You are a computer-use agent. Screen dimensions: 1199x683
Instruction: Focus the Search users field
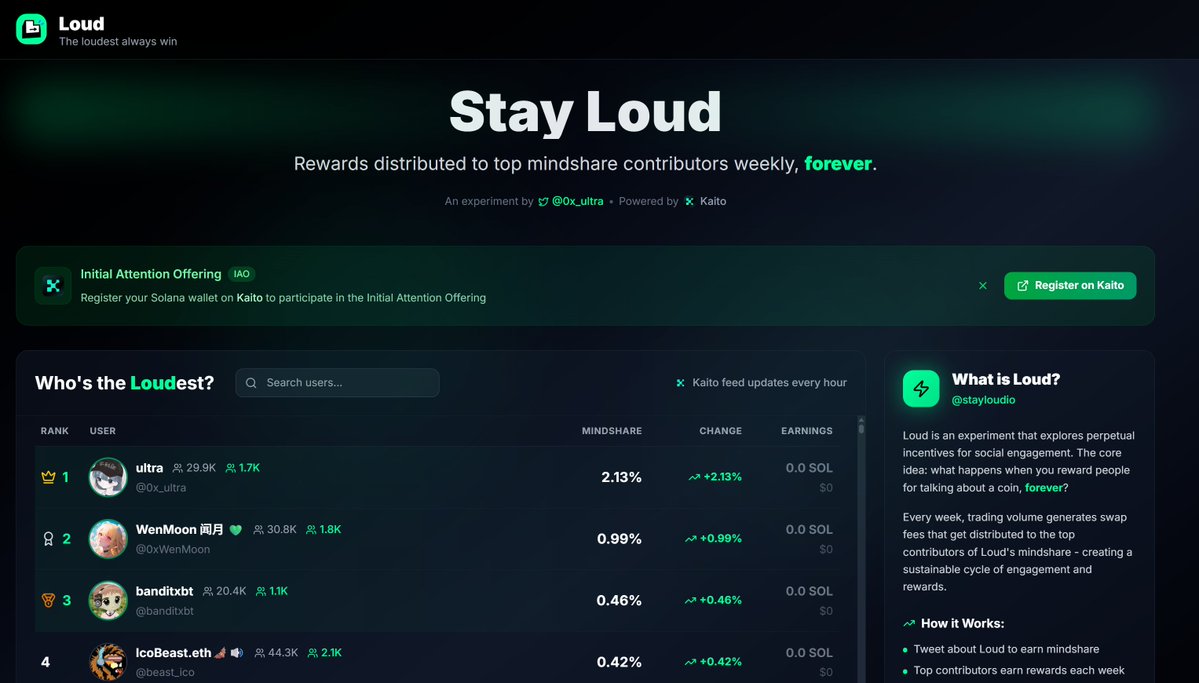337,382
